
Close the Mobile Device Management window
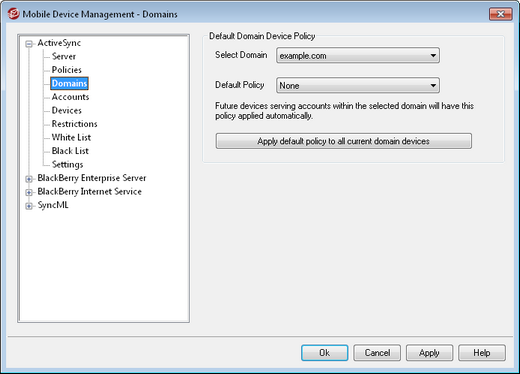[500, 14]
